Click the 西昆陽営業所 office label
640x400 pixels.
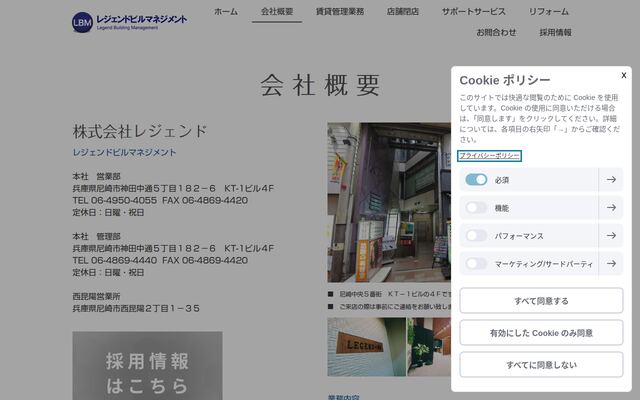pyautogui.click(x=96, y=296)
